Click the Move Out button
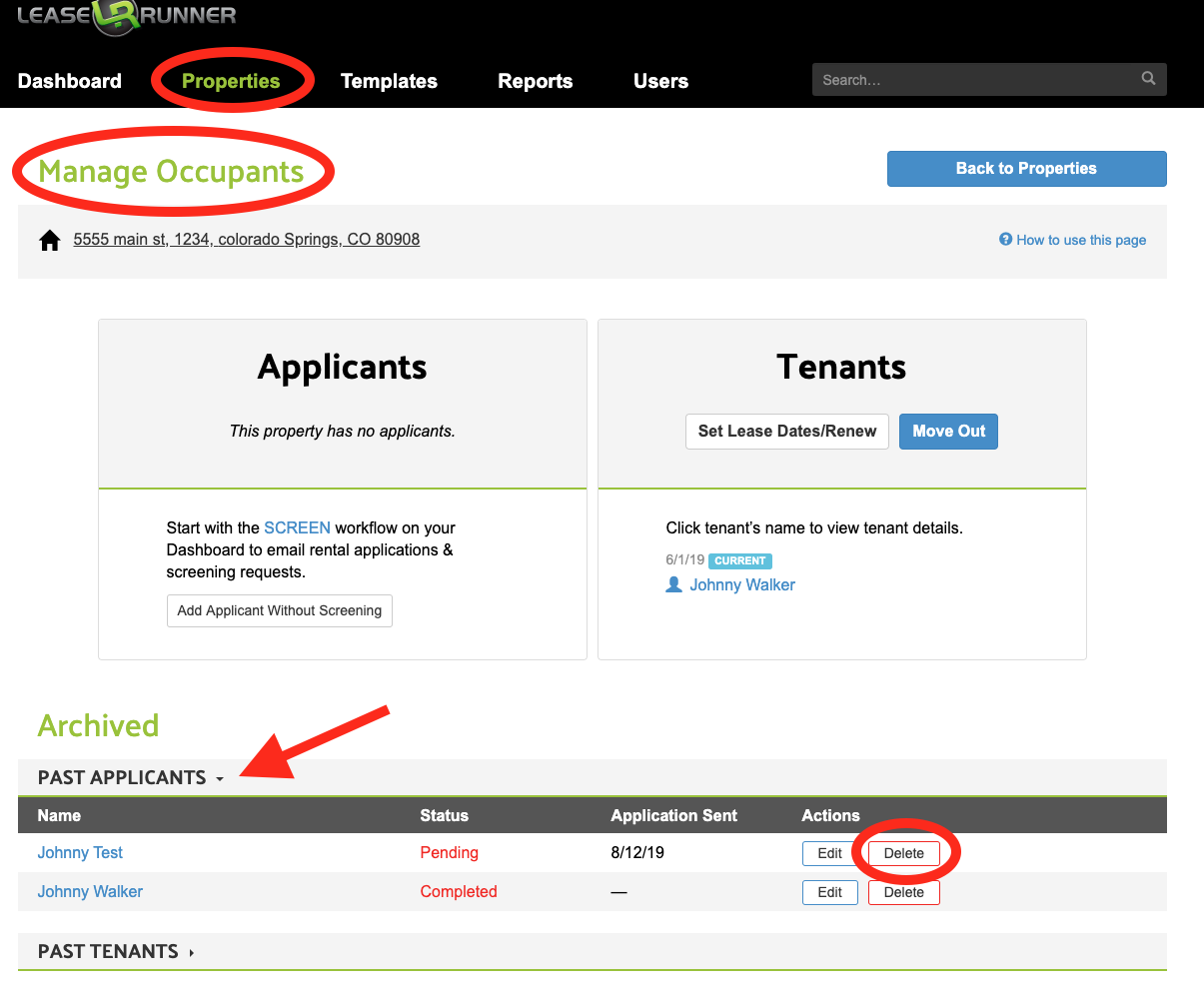This screenshot has width=1204, height=1007. pyautogui.click(x=948, y=432)
